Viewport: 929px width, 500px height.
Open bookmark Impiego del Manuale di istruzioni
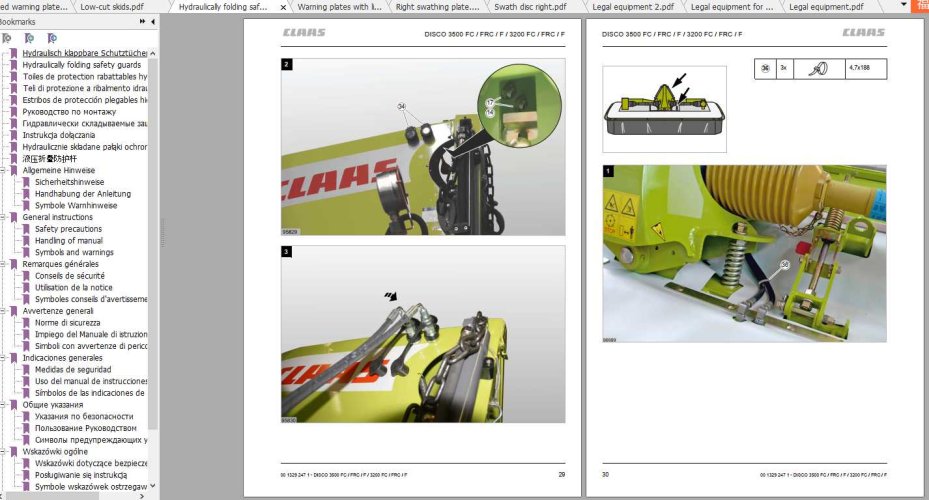91,334
